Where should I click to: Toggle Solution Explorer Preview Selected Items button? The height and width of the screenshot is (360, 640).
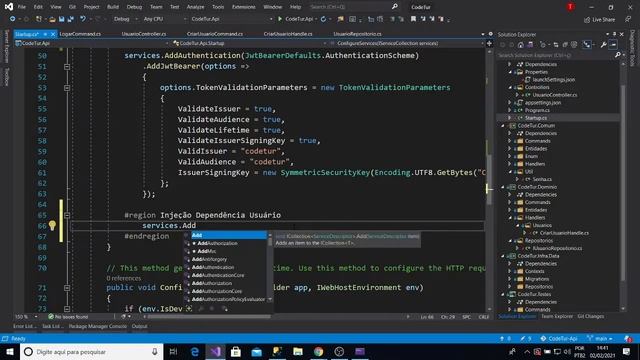click(613, 45)
